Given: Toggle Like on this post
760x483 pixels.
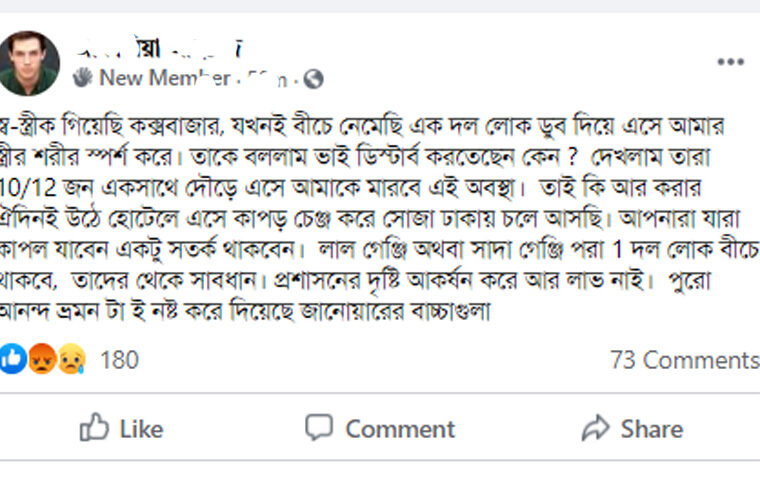Looking at the screenshot, I should pyautogui.click(x=122, y=429).
